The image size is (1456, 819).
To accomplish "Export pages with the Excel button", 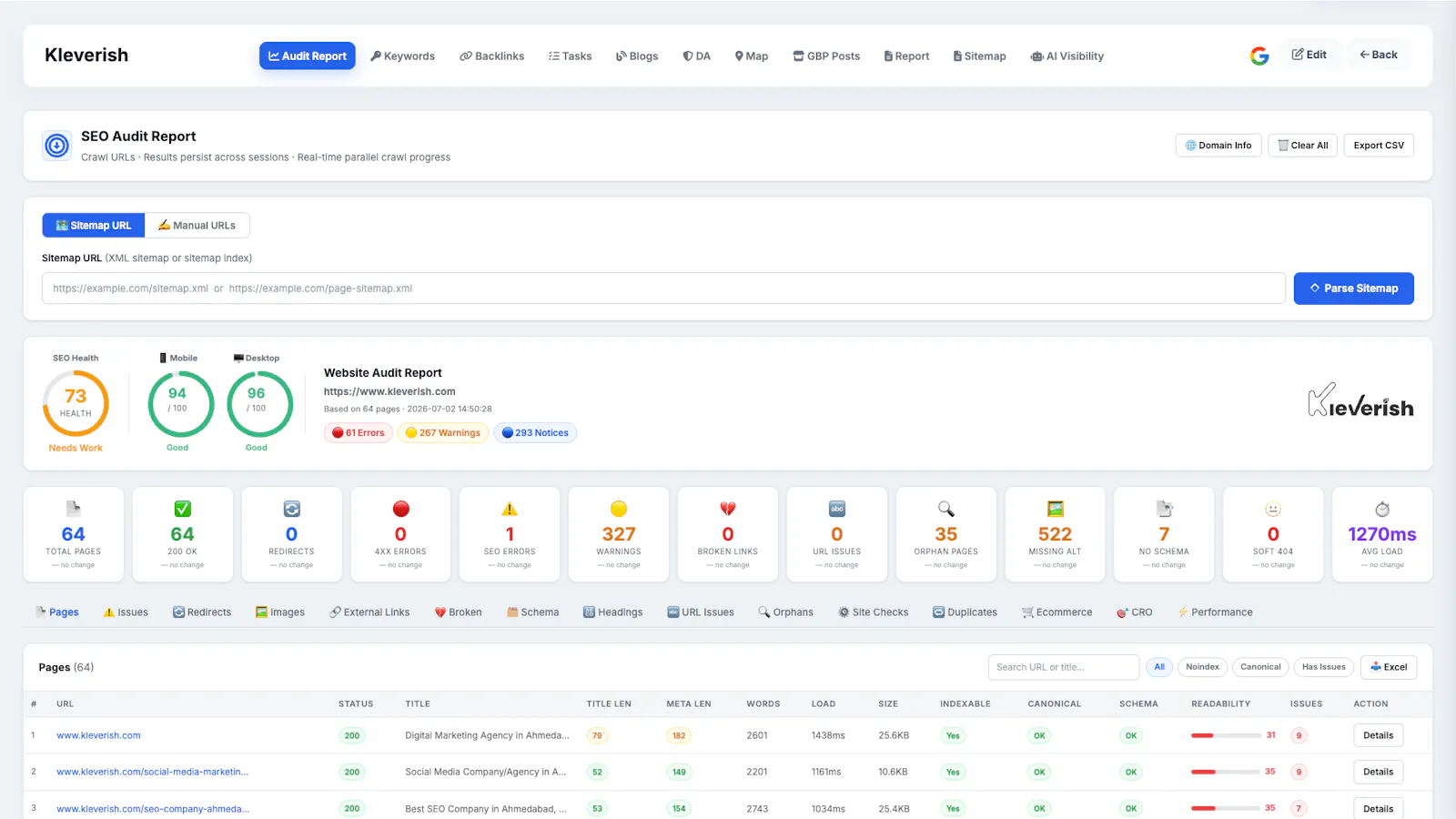I will pos(1389,667).
